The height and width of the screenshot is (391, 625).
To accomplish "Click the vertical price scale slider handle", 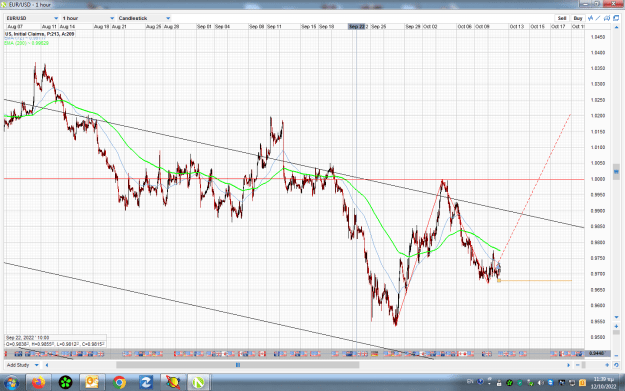I will pos(616,171).
